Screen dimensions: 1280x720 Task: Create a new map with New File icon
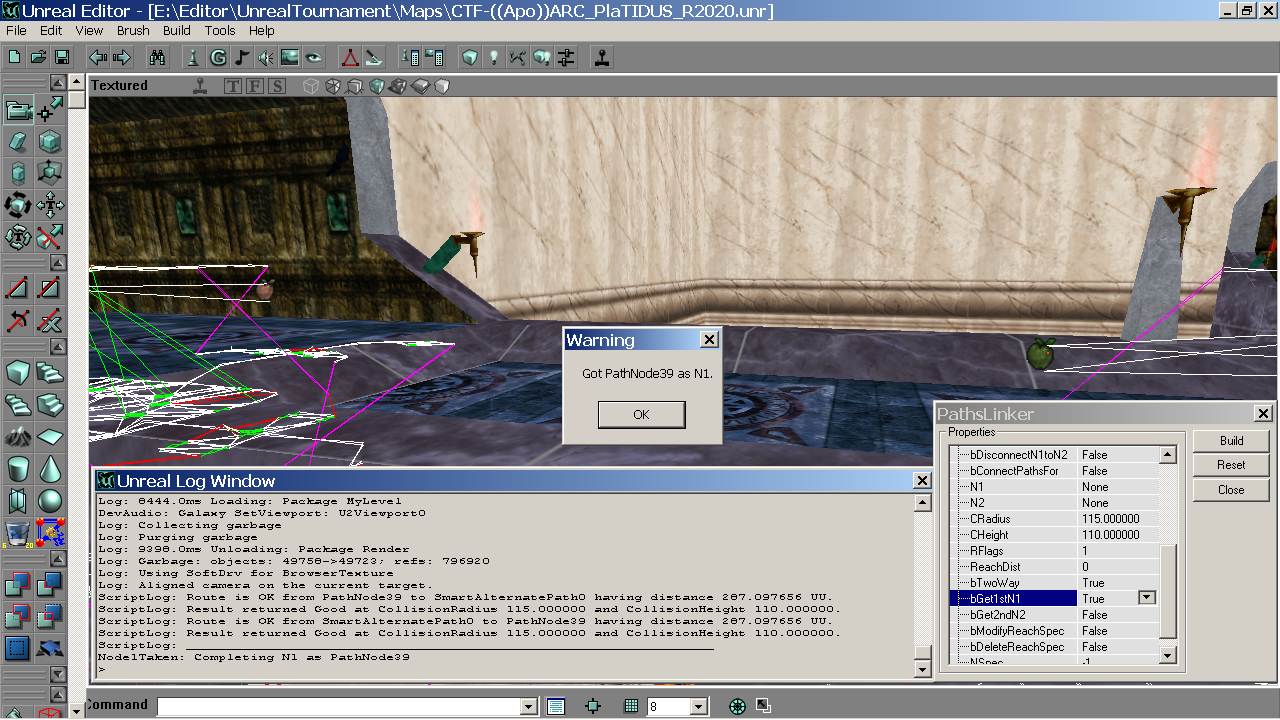[x=15, y=57]
